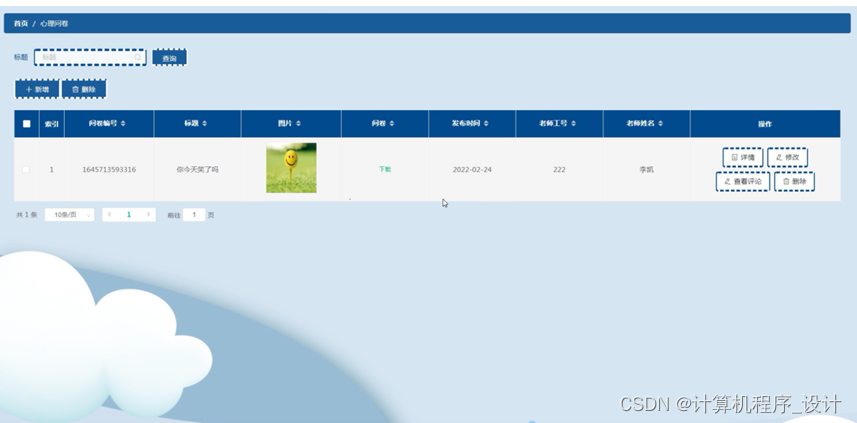The image size is (857, 423).
Task: Sort by 问卷 column arrows
Action: tap(392, 124)
